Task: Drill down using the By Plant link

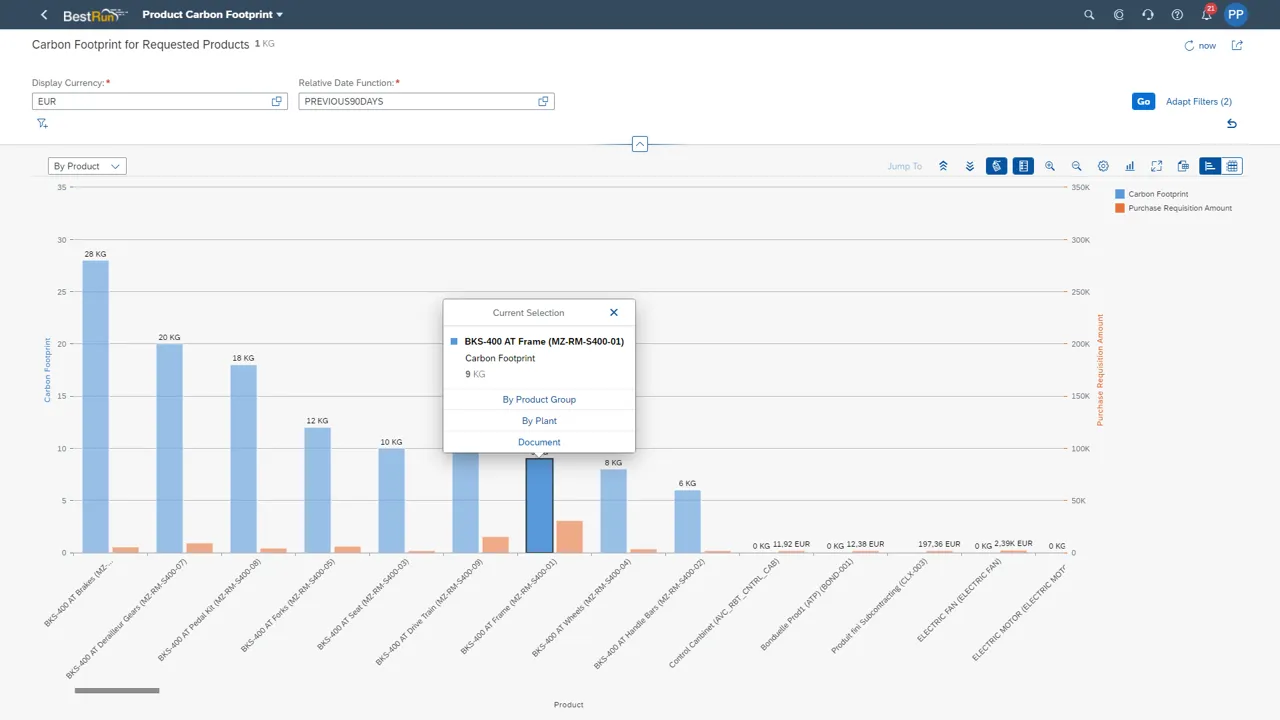Action: click(x=539, y=420)
